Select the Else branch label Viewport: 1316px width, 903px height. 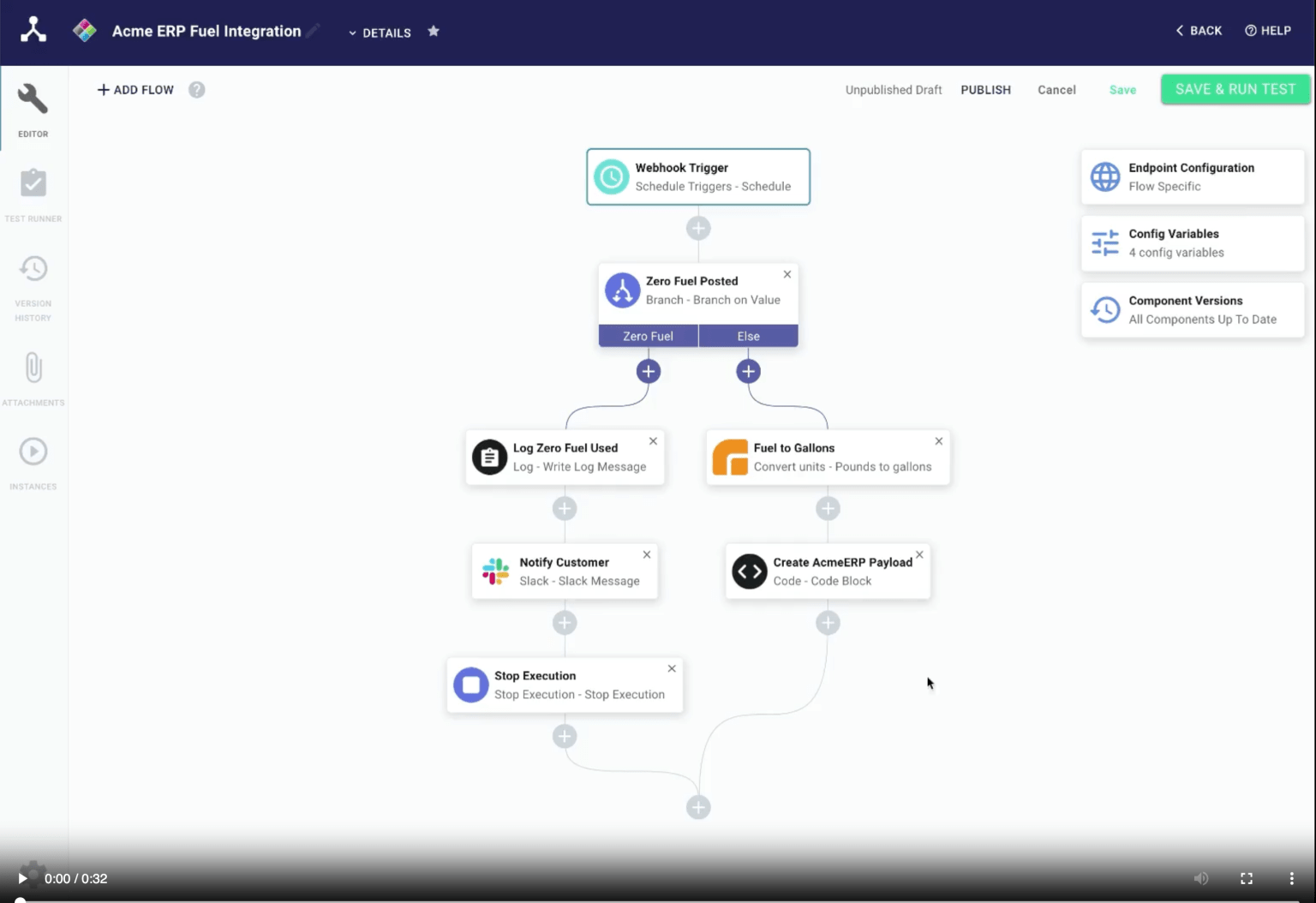[747, 335]
